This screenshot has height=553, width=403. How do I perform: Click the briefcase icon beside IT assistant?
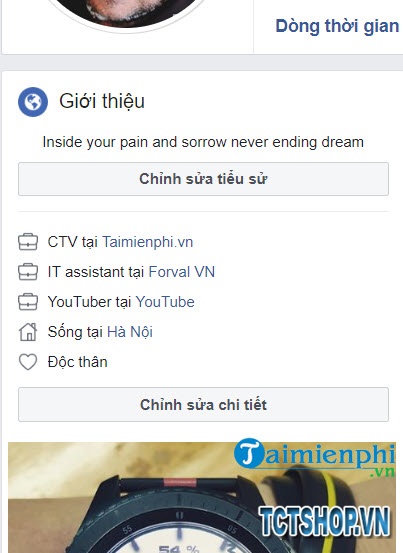(x=28, y=272)
